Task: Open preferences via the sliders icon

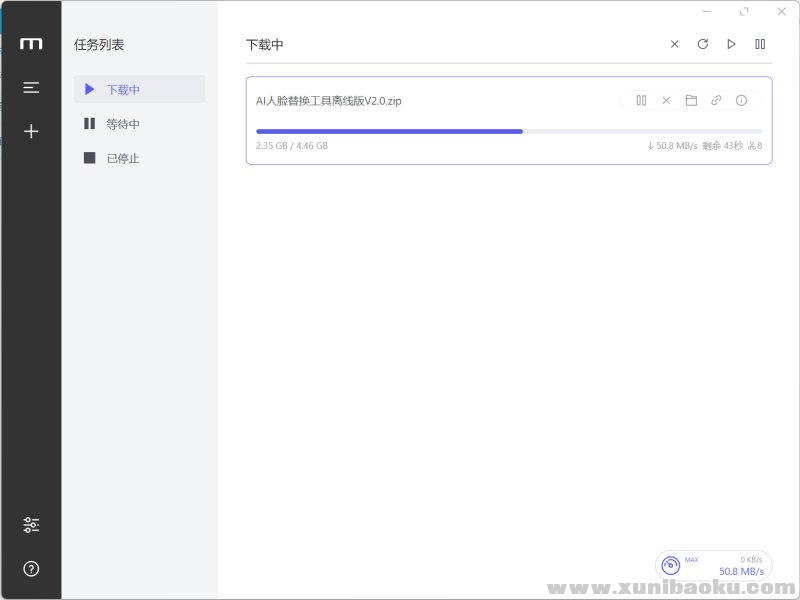Action: [x=31, y=525]
